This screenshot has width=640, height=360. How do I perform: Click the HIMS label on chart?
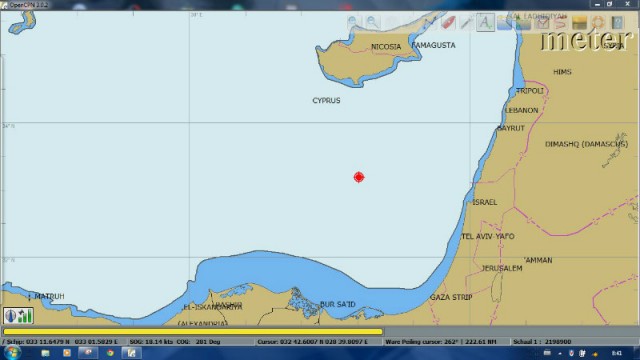(x=562, y=72)
